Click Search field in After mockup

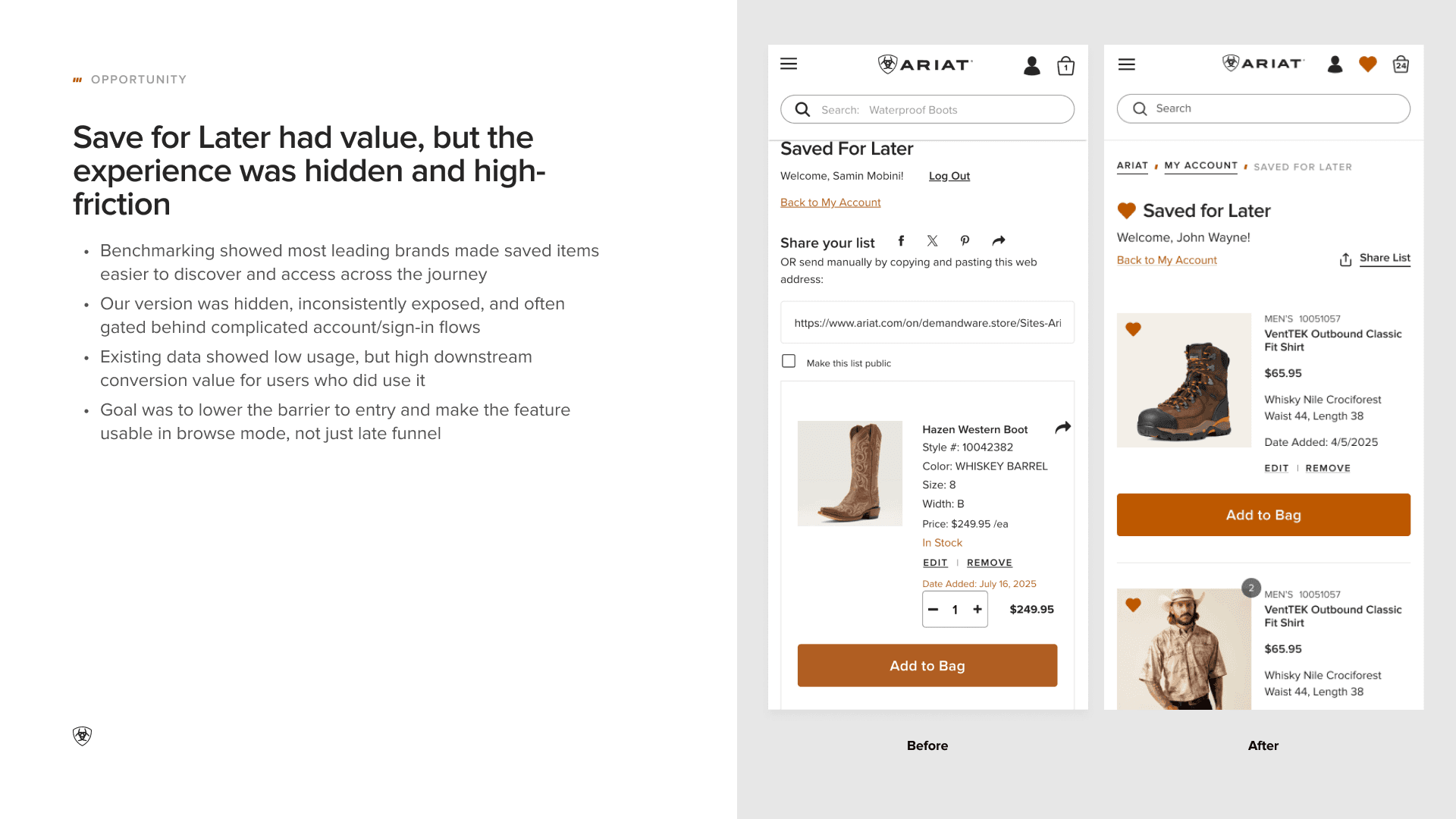point(1263,108)
